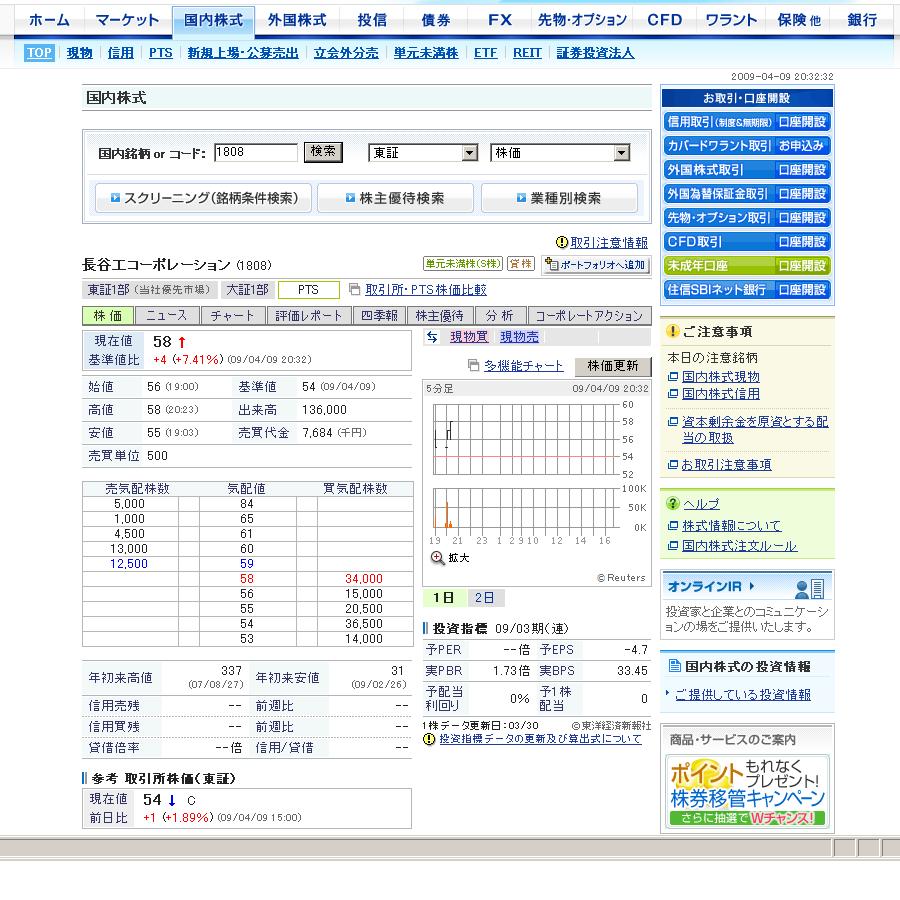Click the magnifier icon to enlarge the chart
Screen dimensions: 900x900
tap(437, 558)
